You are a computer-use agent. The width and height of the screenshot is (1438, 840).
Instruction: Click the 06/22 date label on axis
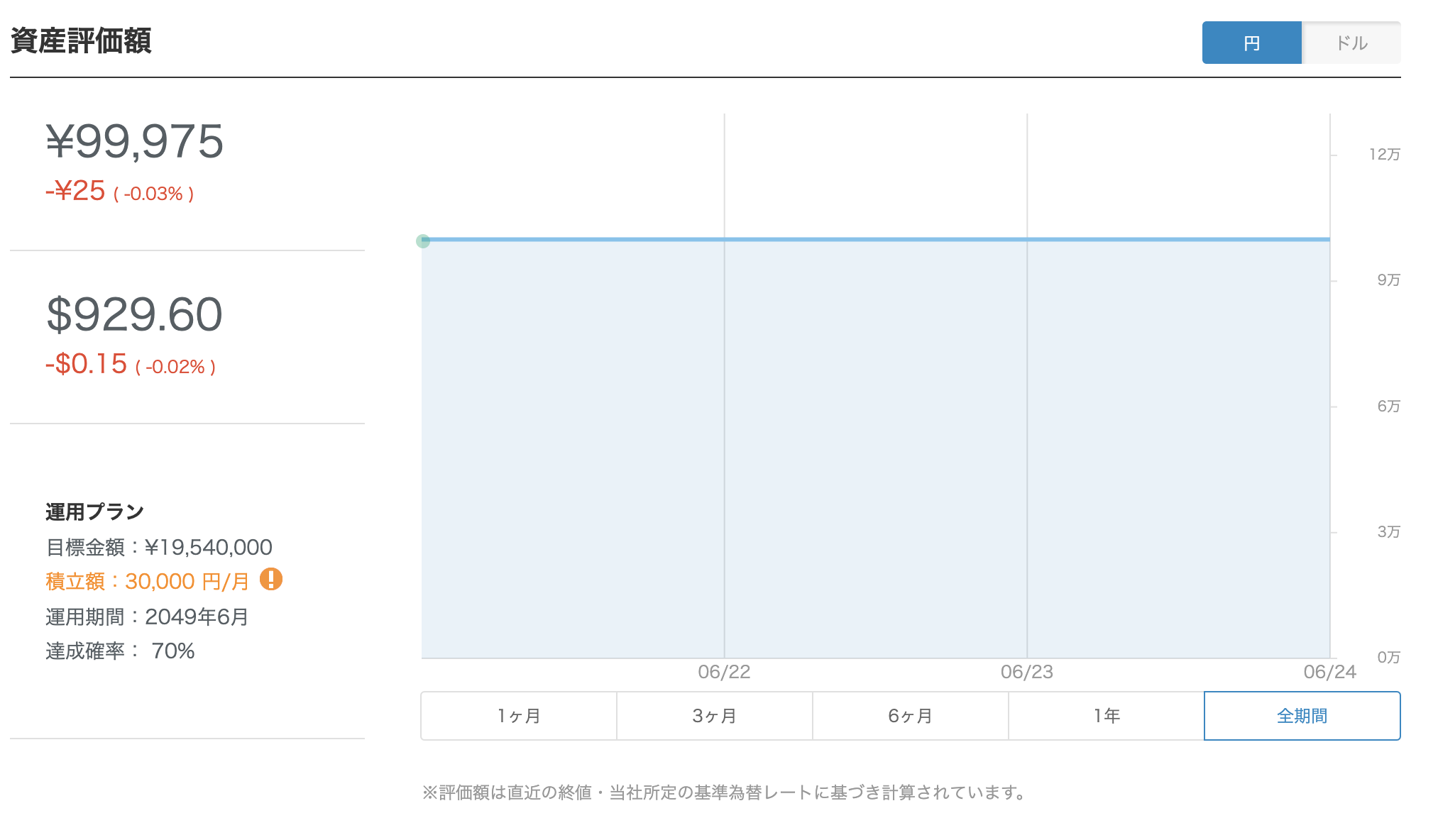click(x=724, y=672)
